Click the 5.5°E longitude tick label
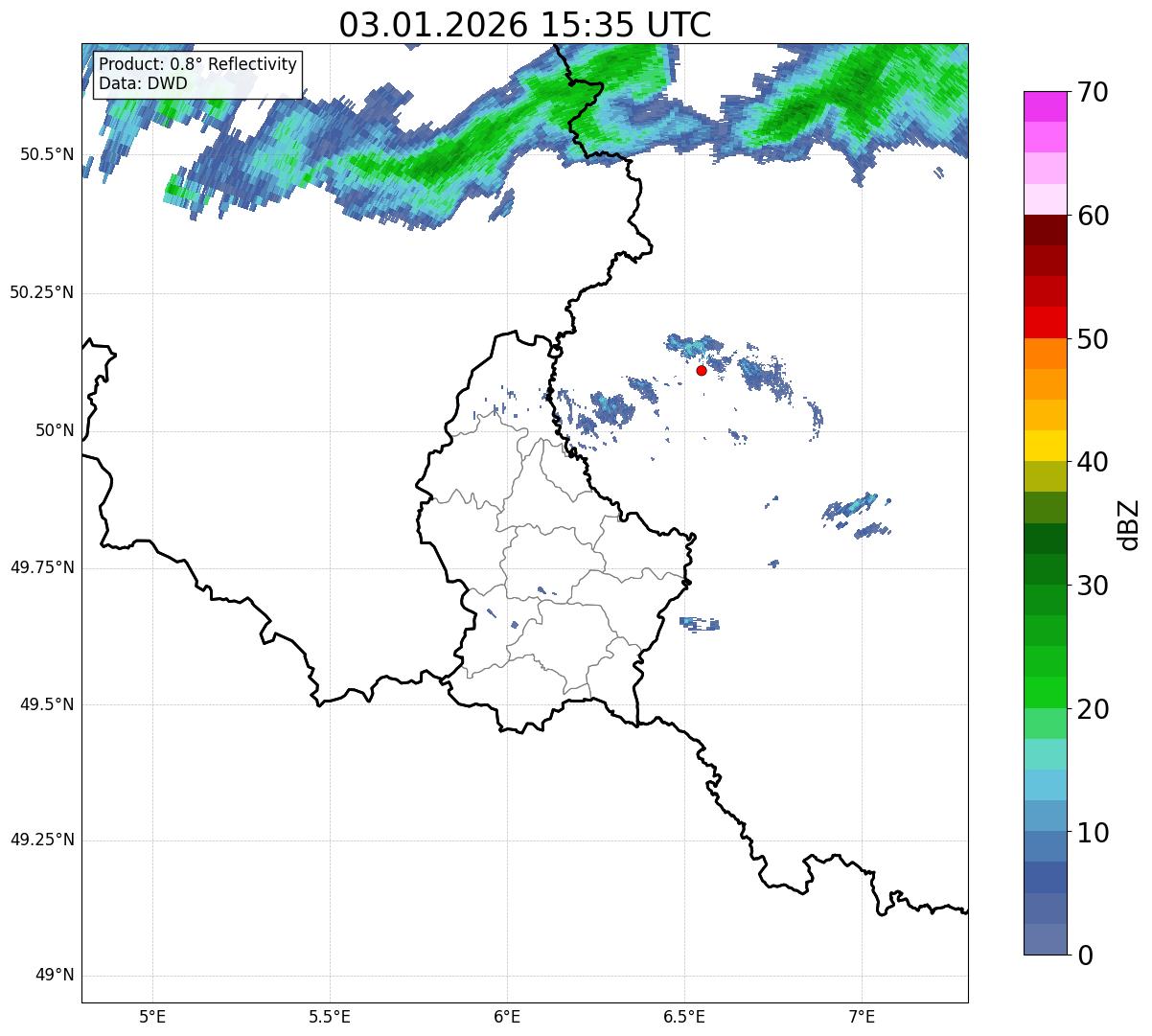Screen dimensions: 1152x1036 pos(330,1016)
